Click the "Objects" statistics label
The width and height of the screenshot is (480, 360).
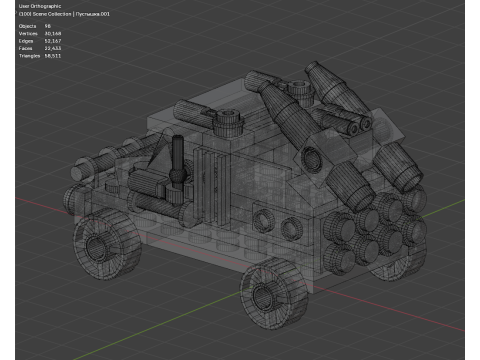point(27,26)
